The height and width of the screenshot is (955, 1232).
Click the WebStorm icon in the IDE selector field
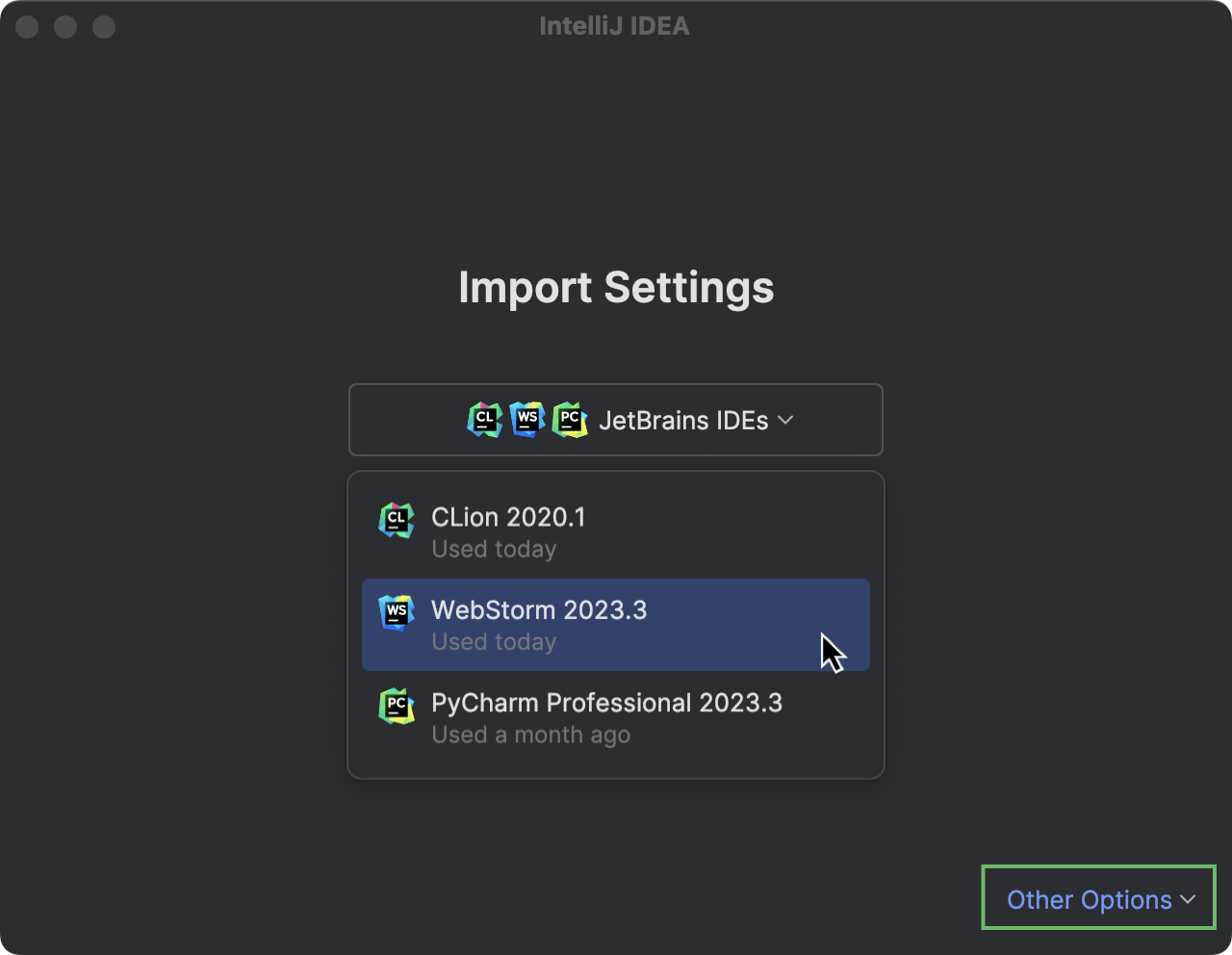click(x=527, y=420)
